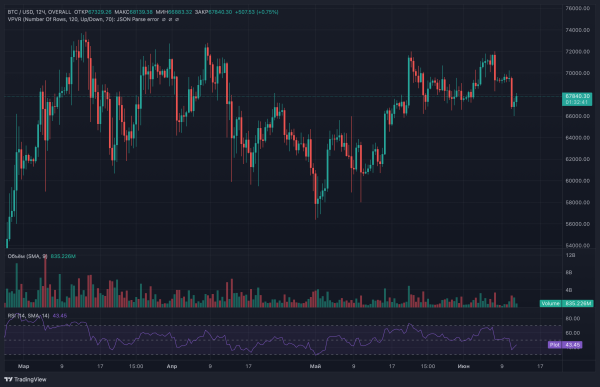Click the tallest red volume bar in March

[x=46, y=280]
